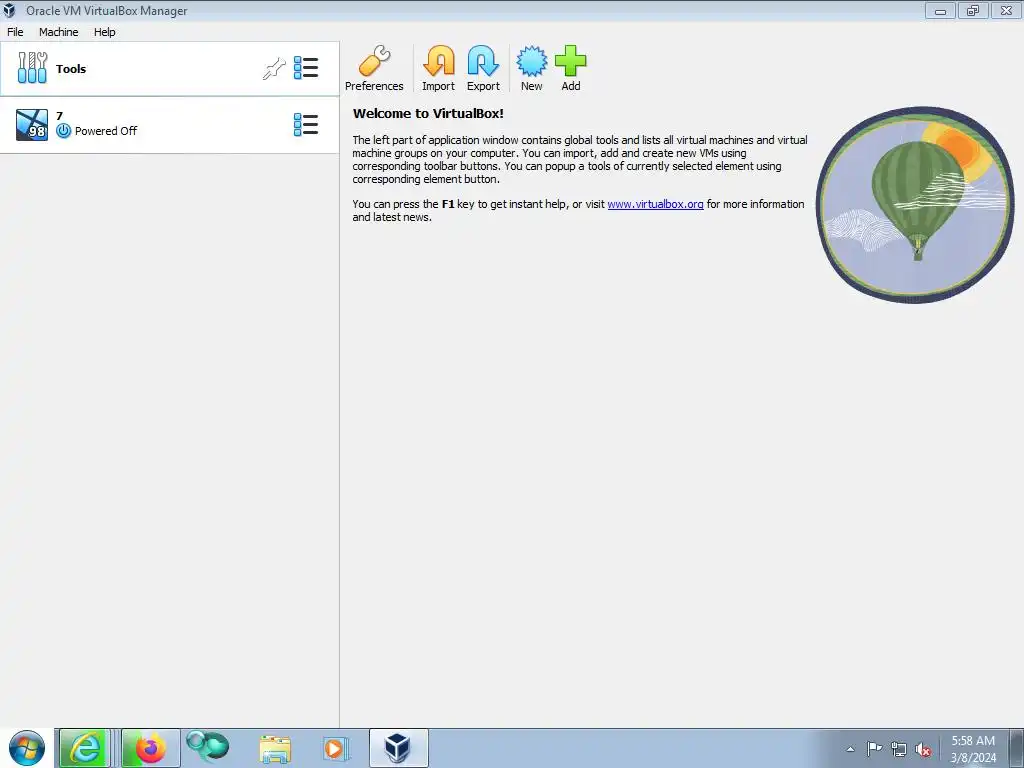1024x768 pixels.
Task: Open the Help menu
Action: [x=104, y=32]
